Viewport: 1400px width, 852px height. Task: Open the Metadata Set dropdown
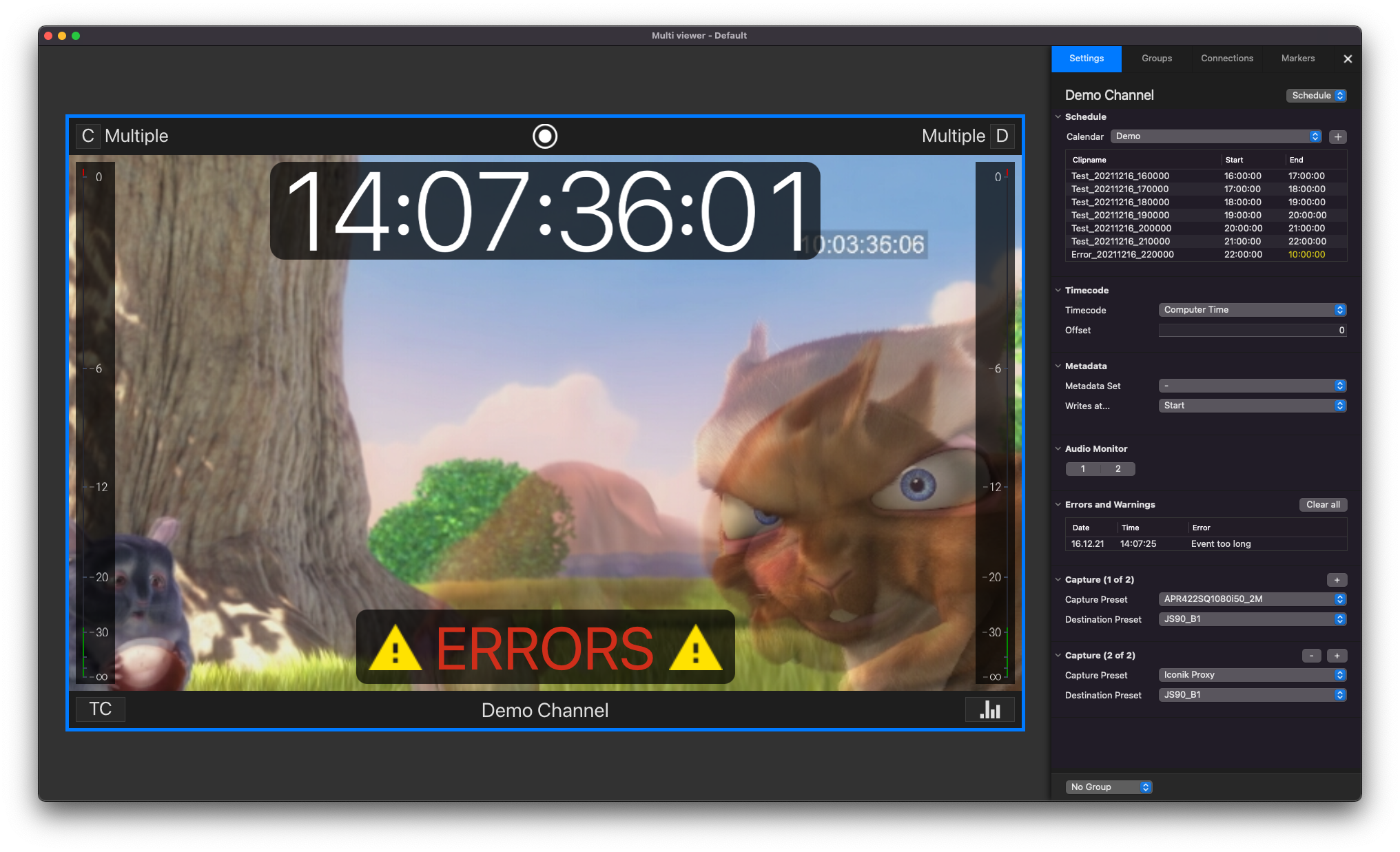(1253, 386)
